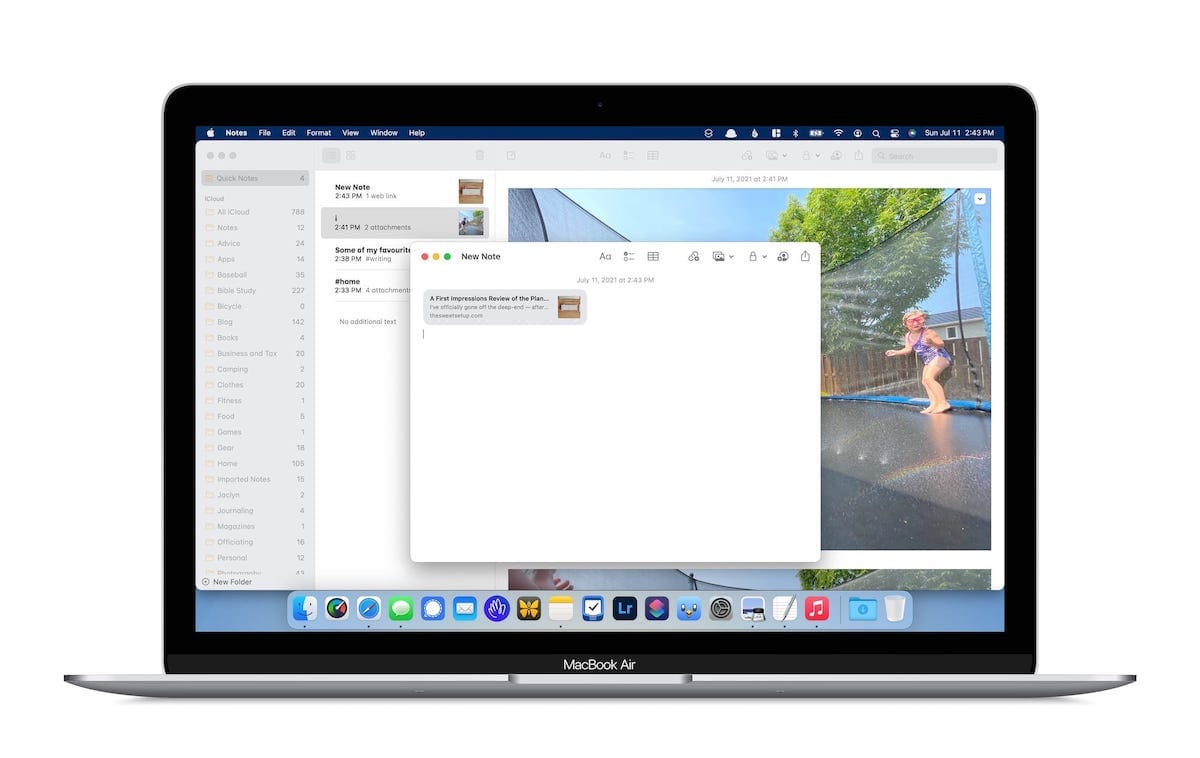Open the Apple menu
The image size is (1200, 758).
click(210, 133)
